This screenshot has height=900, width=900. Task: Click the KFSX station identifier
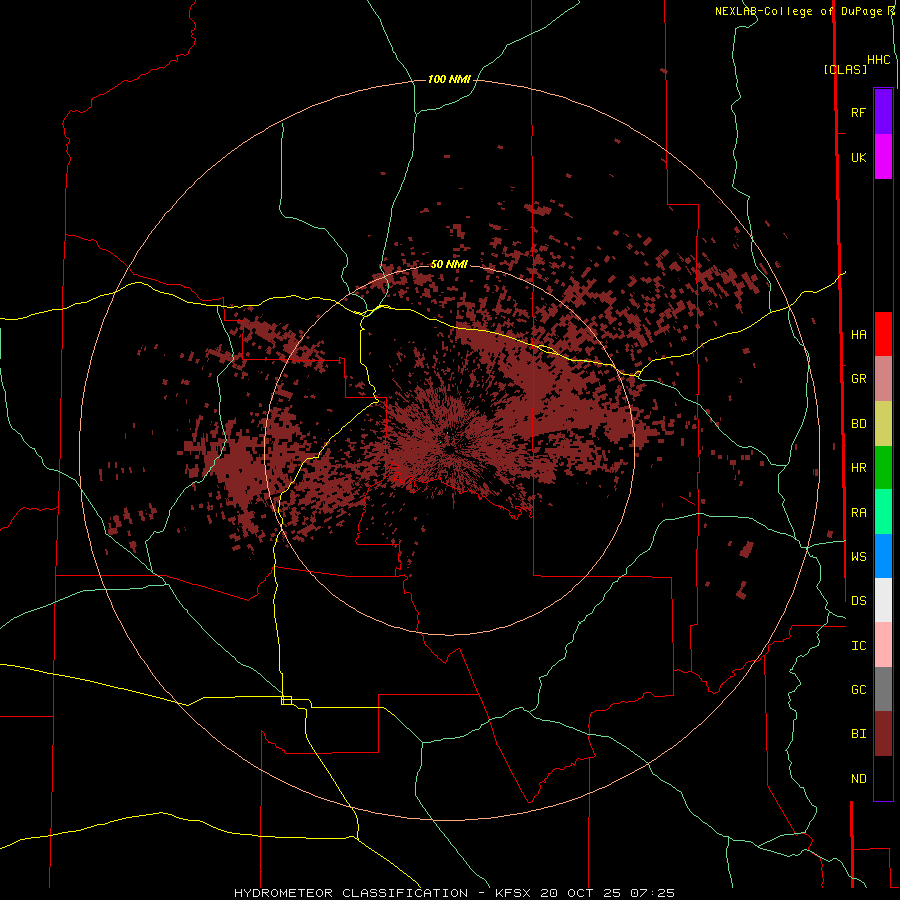tap(515, 893)
